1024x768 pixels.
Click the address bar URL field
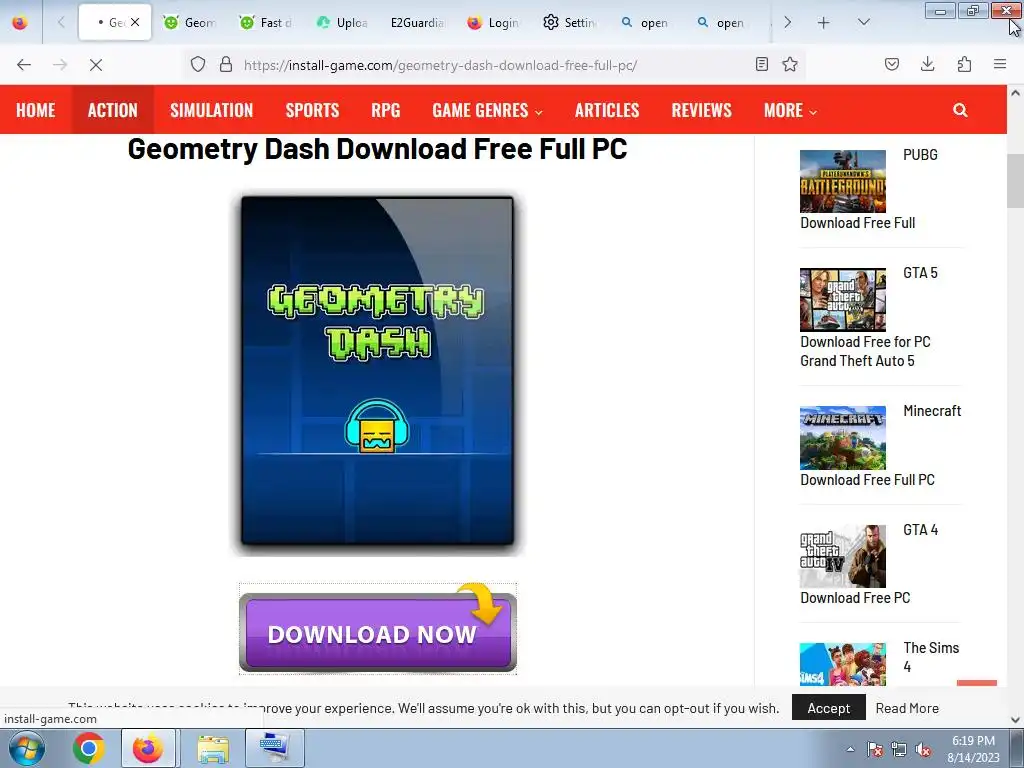[x=440, y=65]
